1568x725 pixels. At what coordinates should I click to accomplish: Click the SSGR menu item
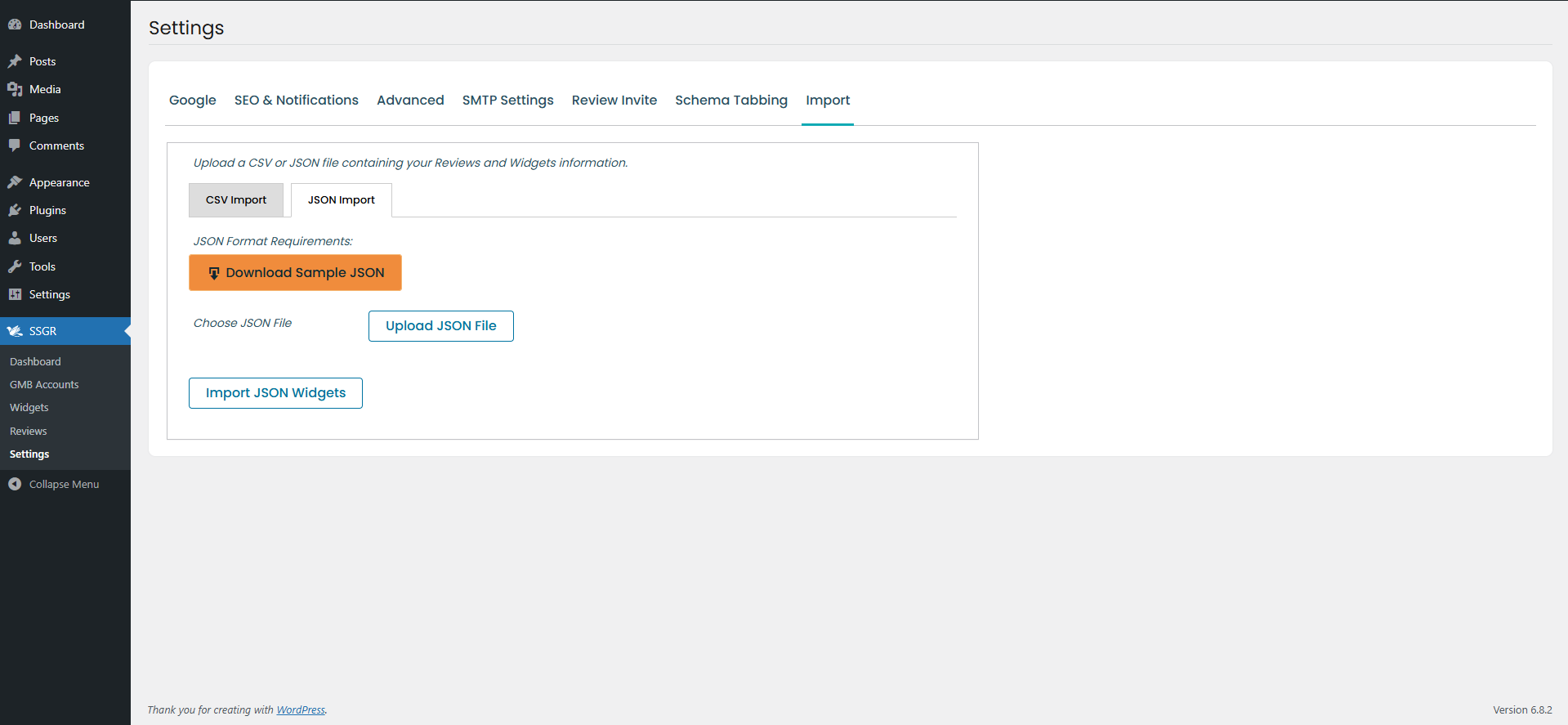pos(65,331)
